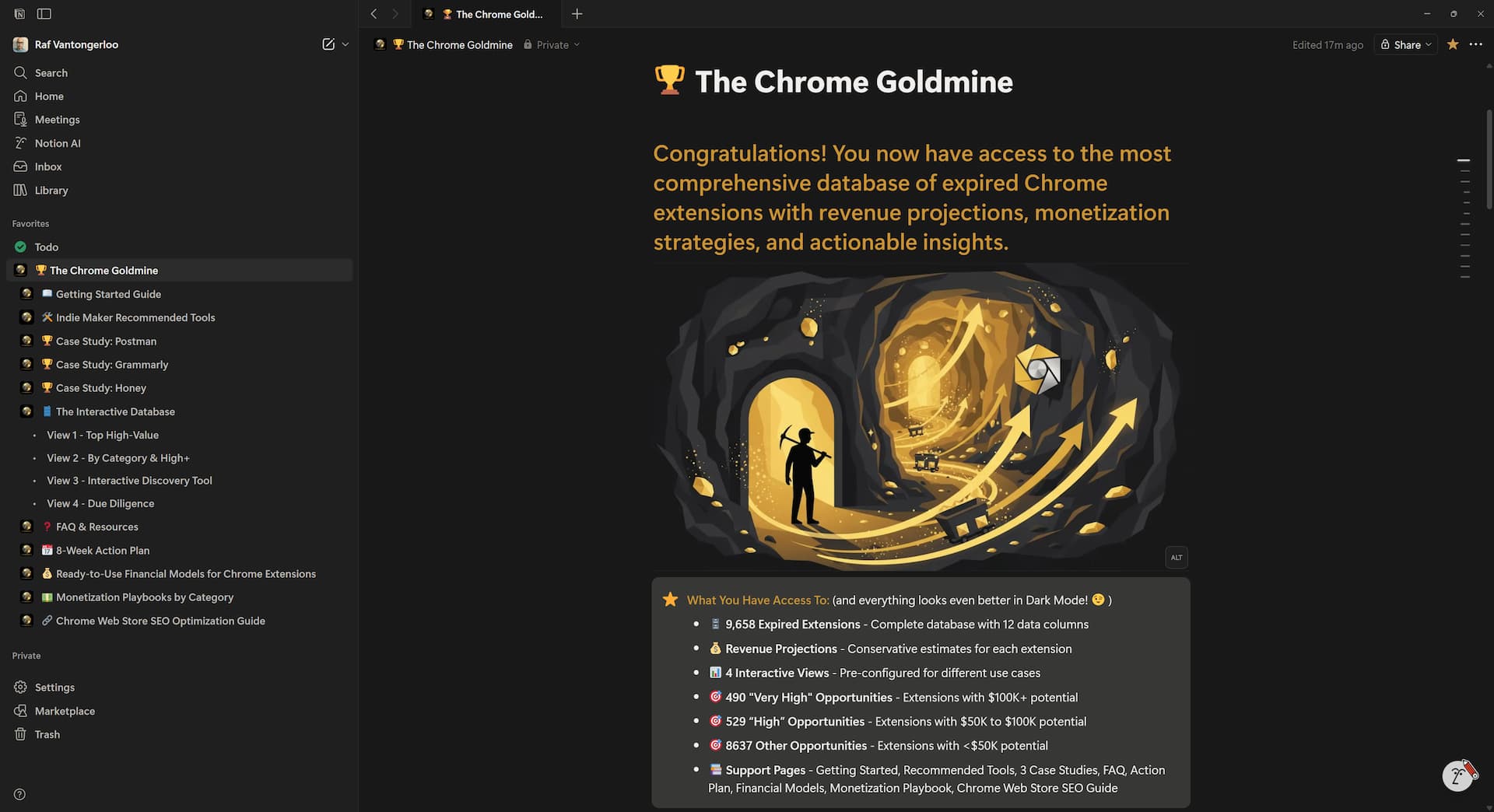Screen dimensions: 1494x812
Task: Favorite the page with the star toggle
Action: click(1453, 44)
